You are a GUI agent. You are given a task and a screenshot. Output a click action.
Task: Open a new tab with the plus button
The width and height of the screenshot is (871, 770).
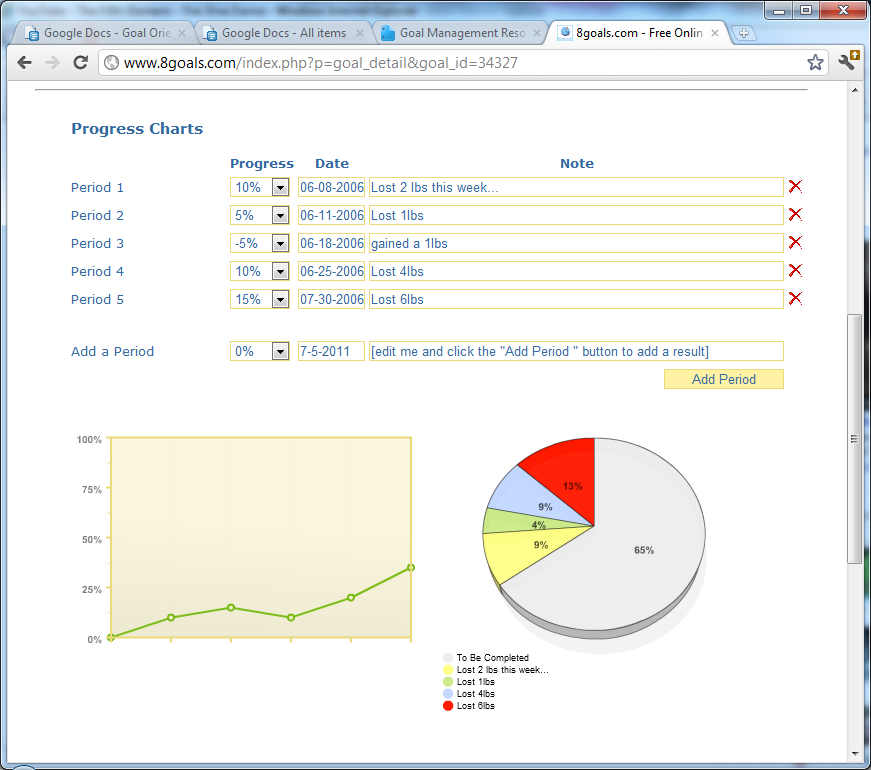click(x=744, y=33)
